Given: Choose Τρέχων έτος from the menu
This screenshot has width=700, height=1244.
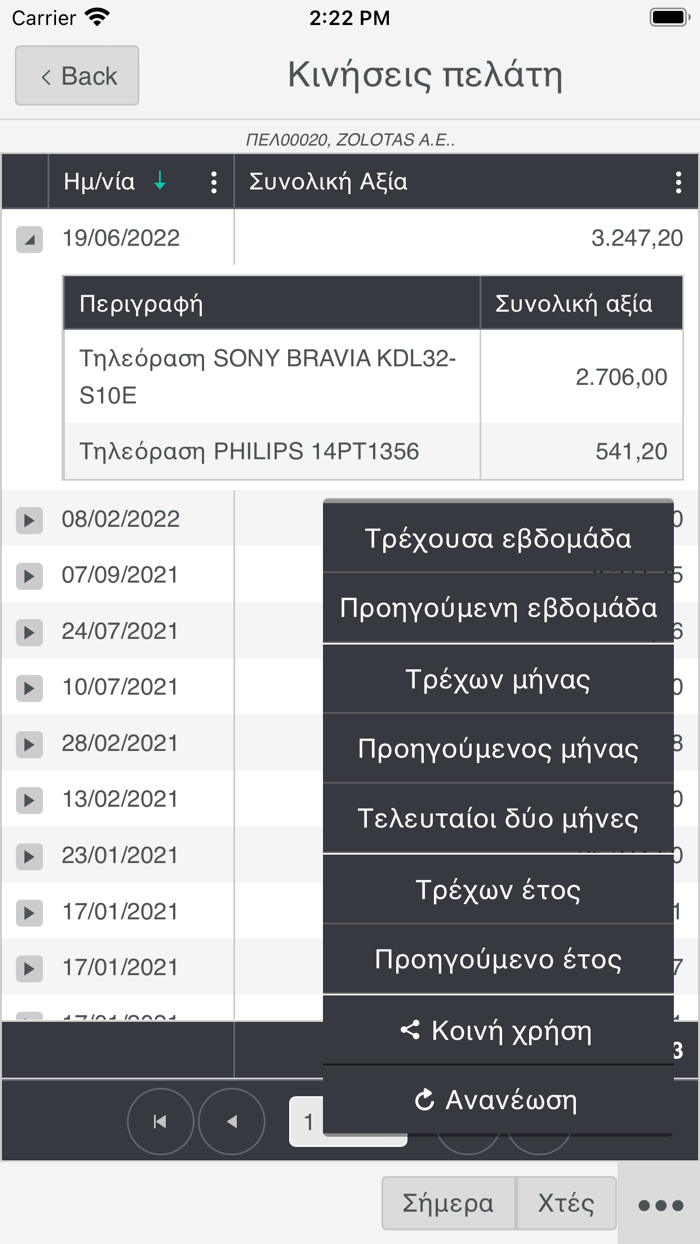Looking at the screenshot, I should (x=497, y=888).
